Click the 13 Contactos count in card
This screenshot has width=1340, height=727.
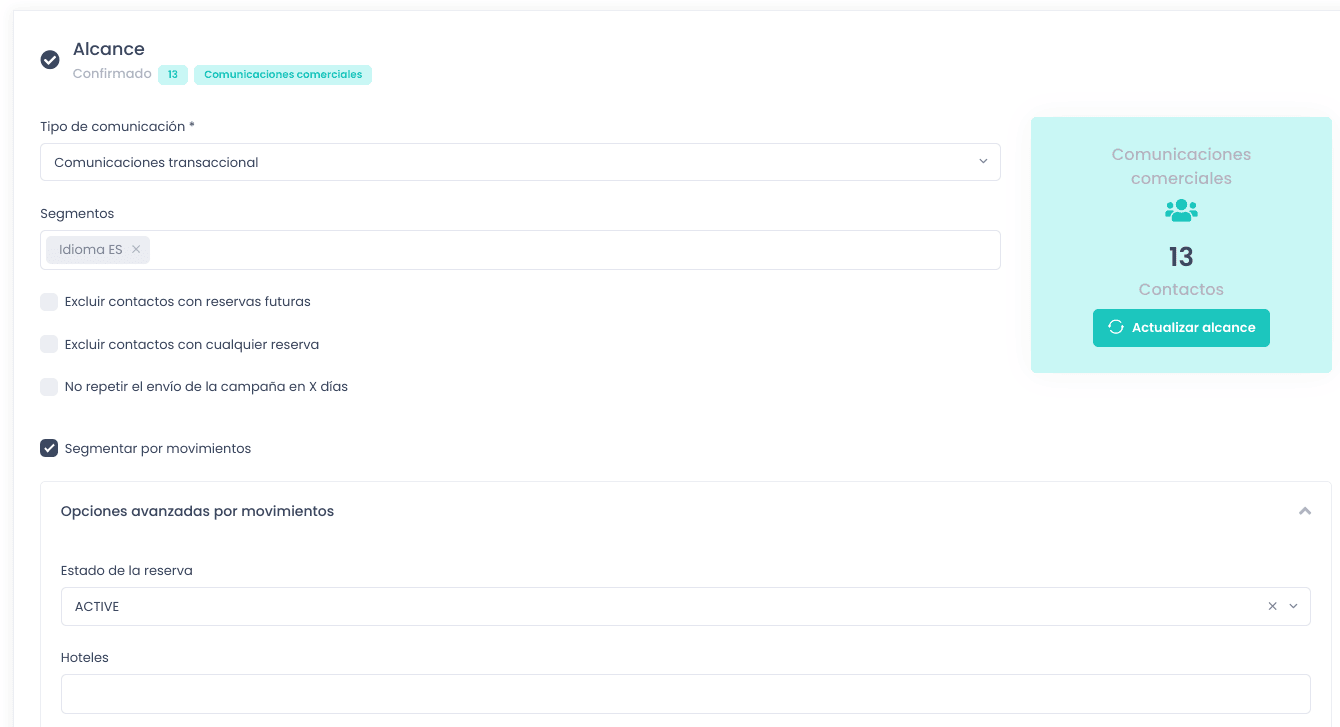[1181, 257]
